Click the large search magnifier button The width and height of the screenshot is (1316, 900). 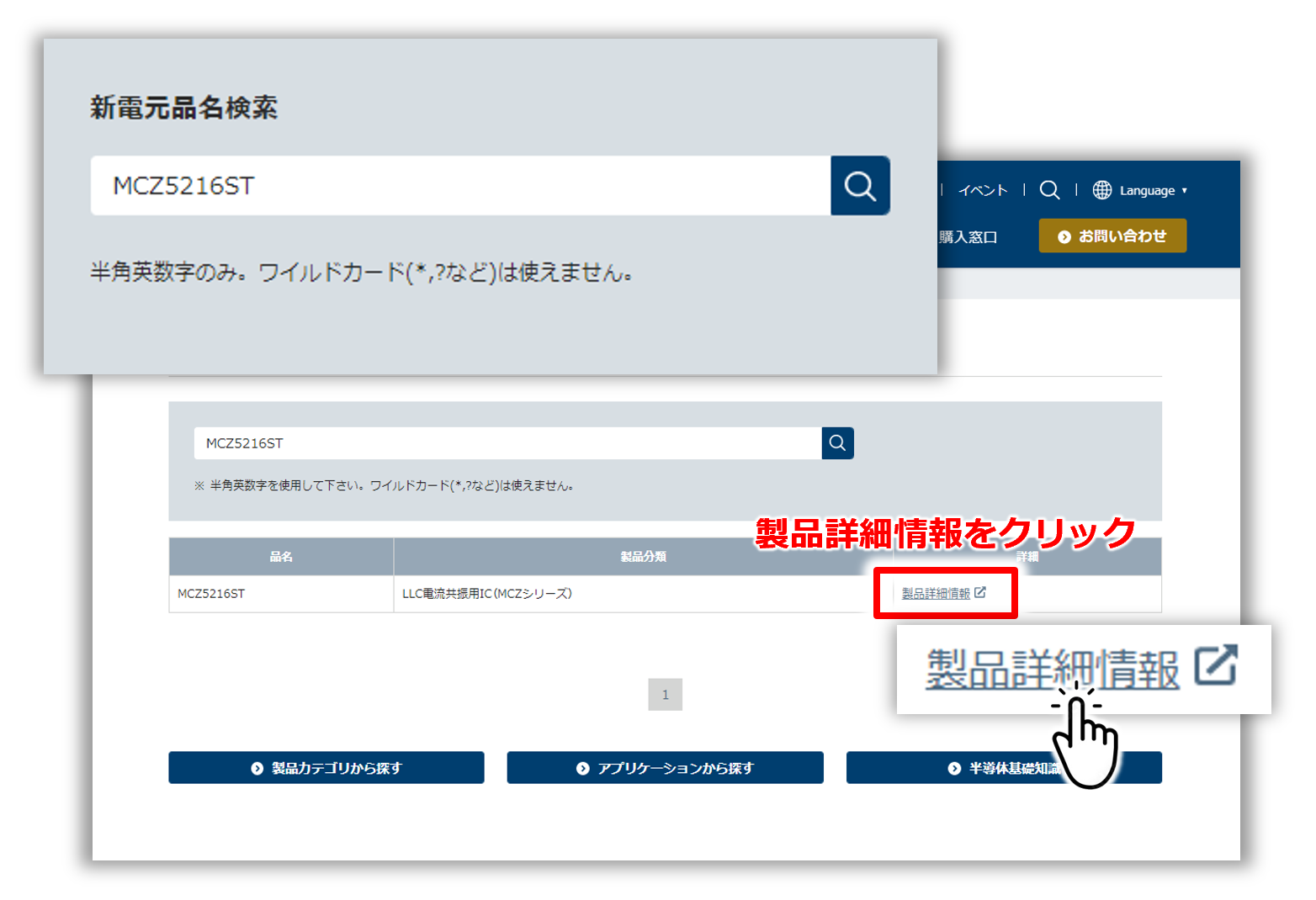(860, 185)
